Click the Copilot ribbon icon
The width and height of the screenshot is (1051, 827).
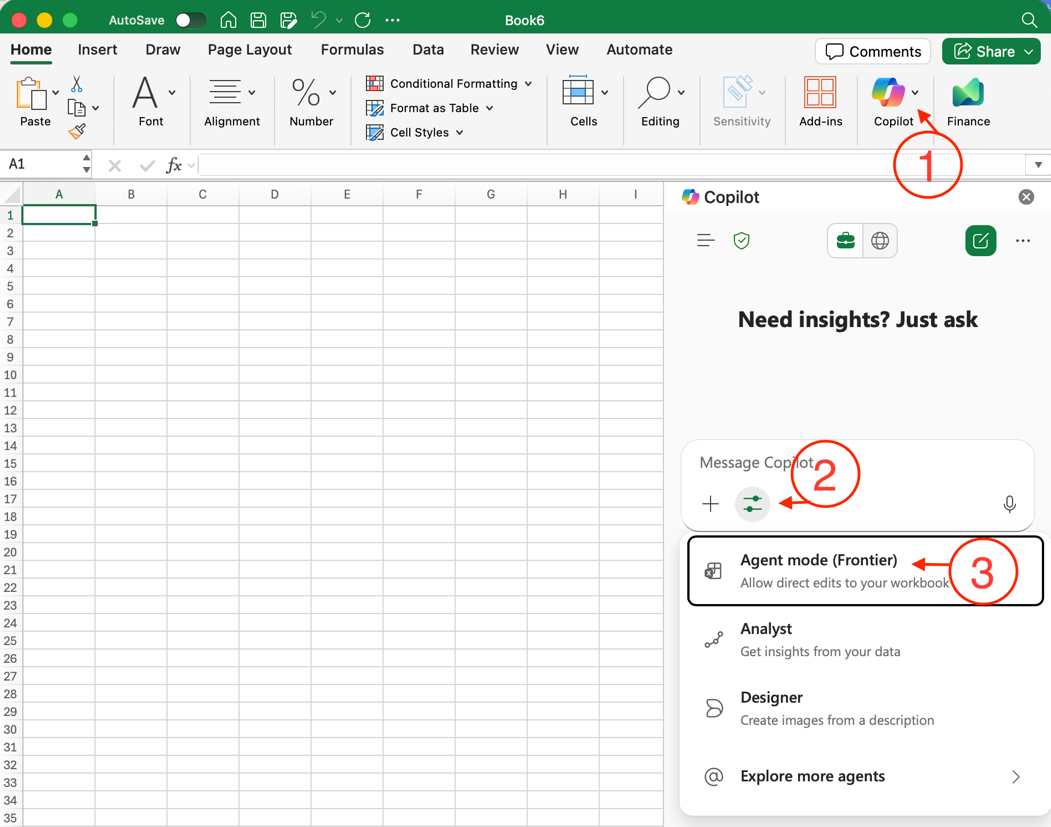[x=888, y=93]
